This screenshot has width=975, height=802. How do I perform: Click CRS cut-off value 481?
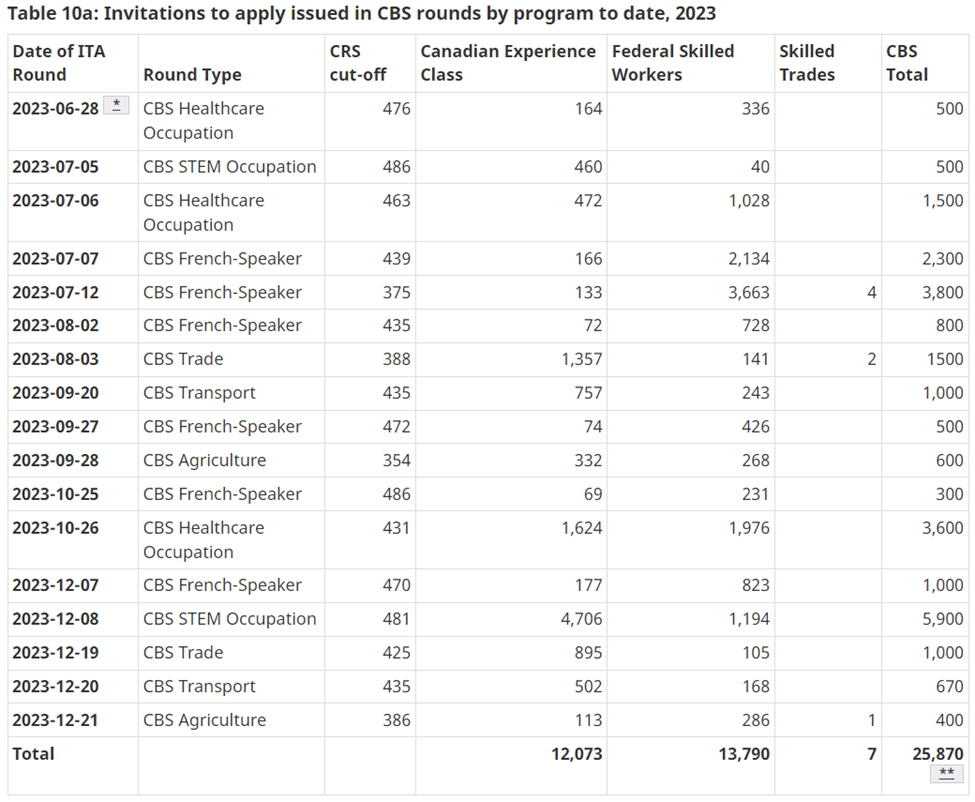(396, 619)
